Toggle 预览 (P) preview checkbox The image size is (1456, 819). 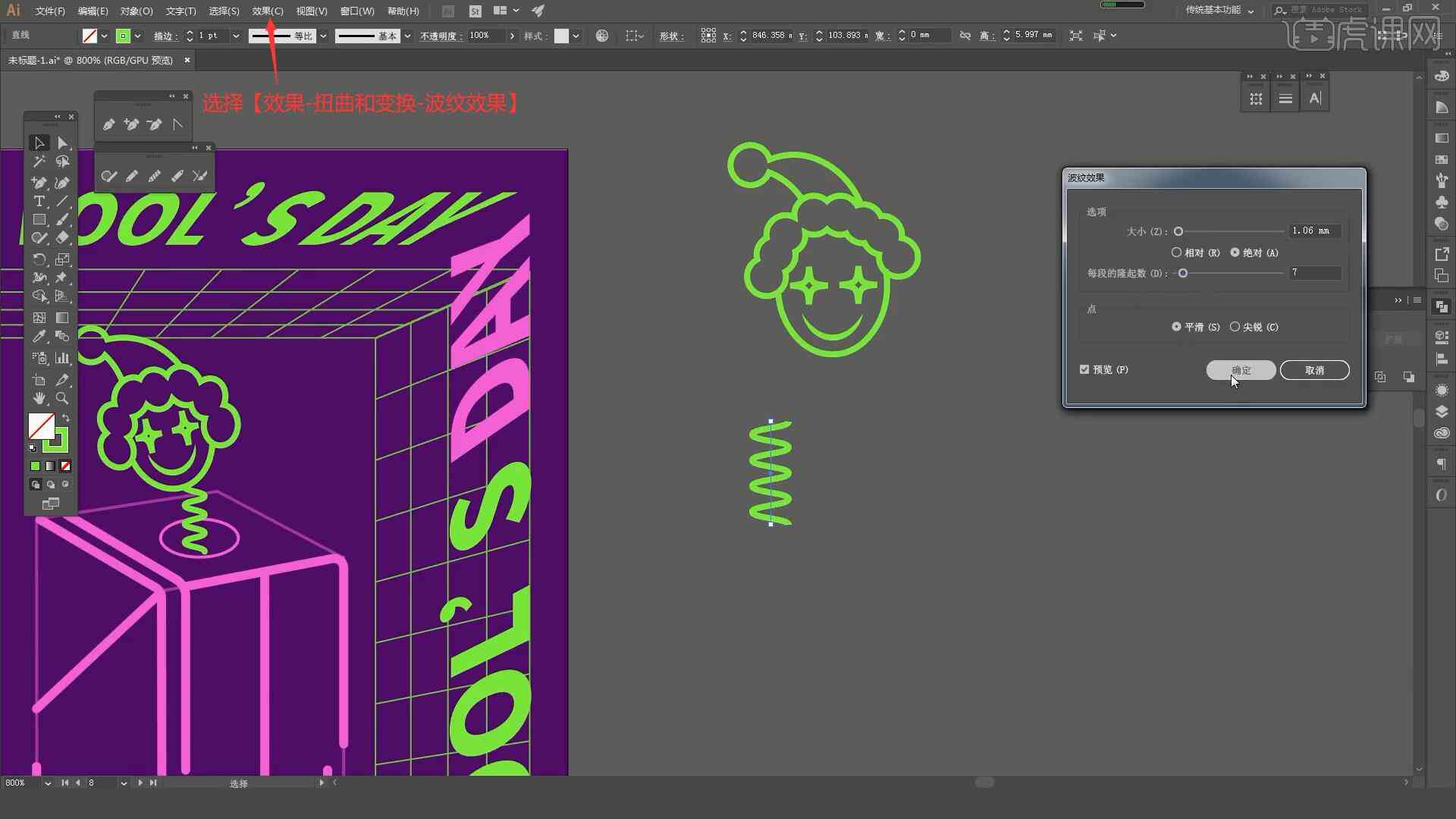coord(1085,369)
